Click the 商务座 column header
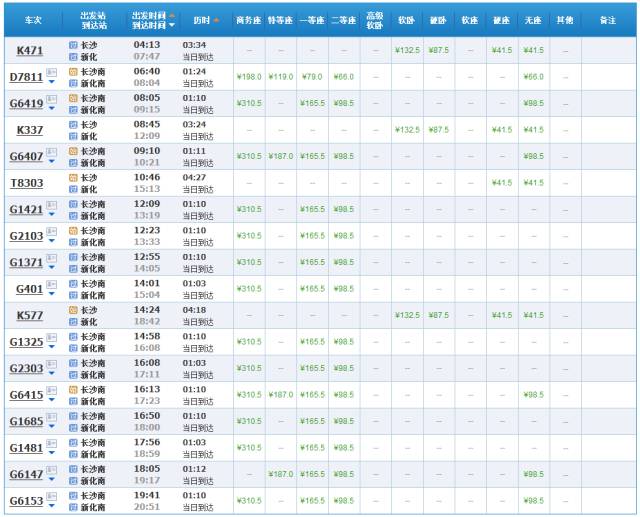The height and width of the screenshot is (517, 640). 249,20
